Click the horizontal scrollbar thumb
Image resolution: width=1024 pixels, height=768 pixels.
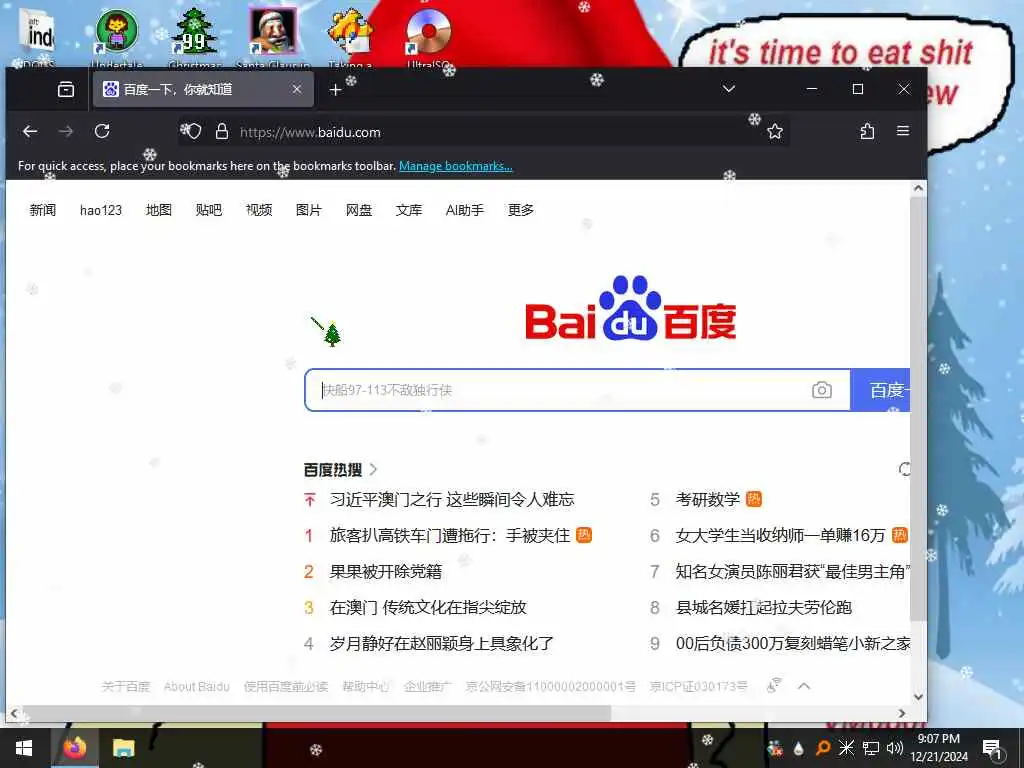[x=317, y=714]
